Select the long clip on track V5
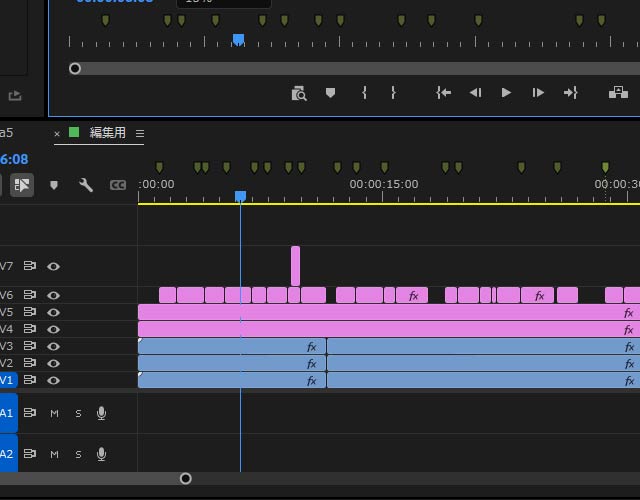Image resolution: width=640 pixels, height=500 pixels. point(389,312)
